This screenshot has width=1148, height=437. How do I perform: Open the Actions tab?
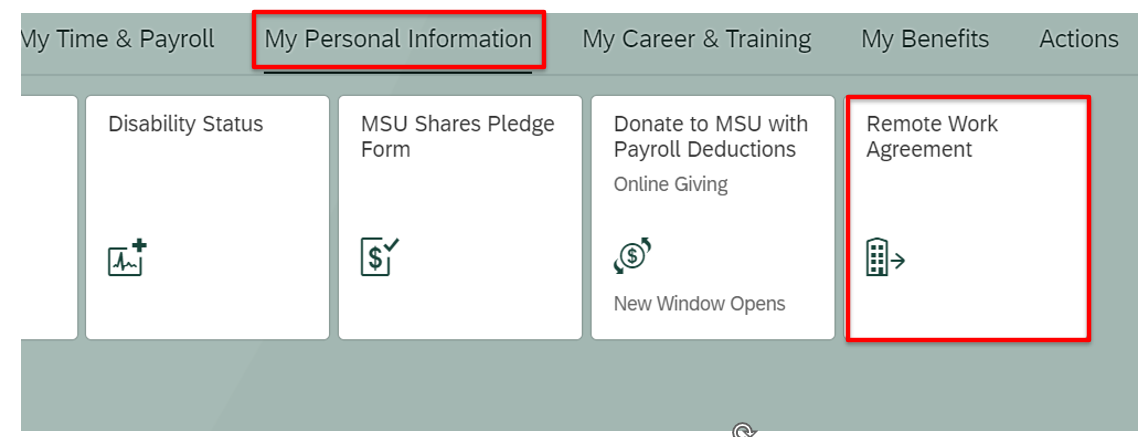pos(1078,39)
